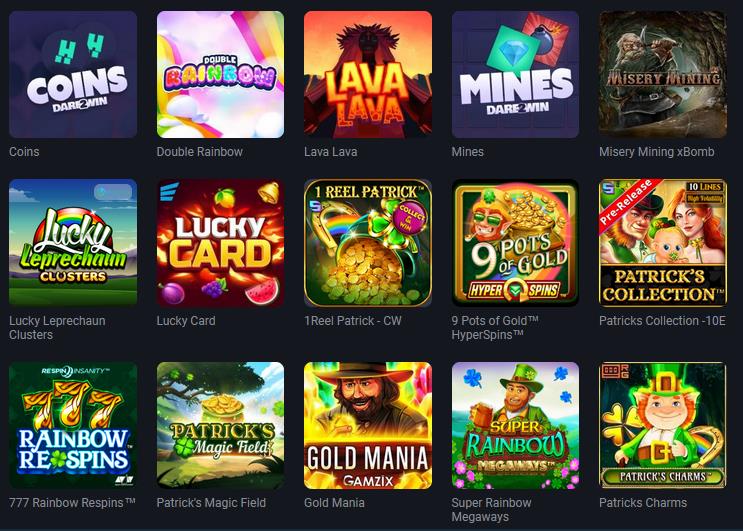Click the Misery Mining game artwork
The height and width of the screenshot is (531, 743).
click(x=662, y=75)
